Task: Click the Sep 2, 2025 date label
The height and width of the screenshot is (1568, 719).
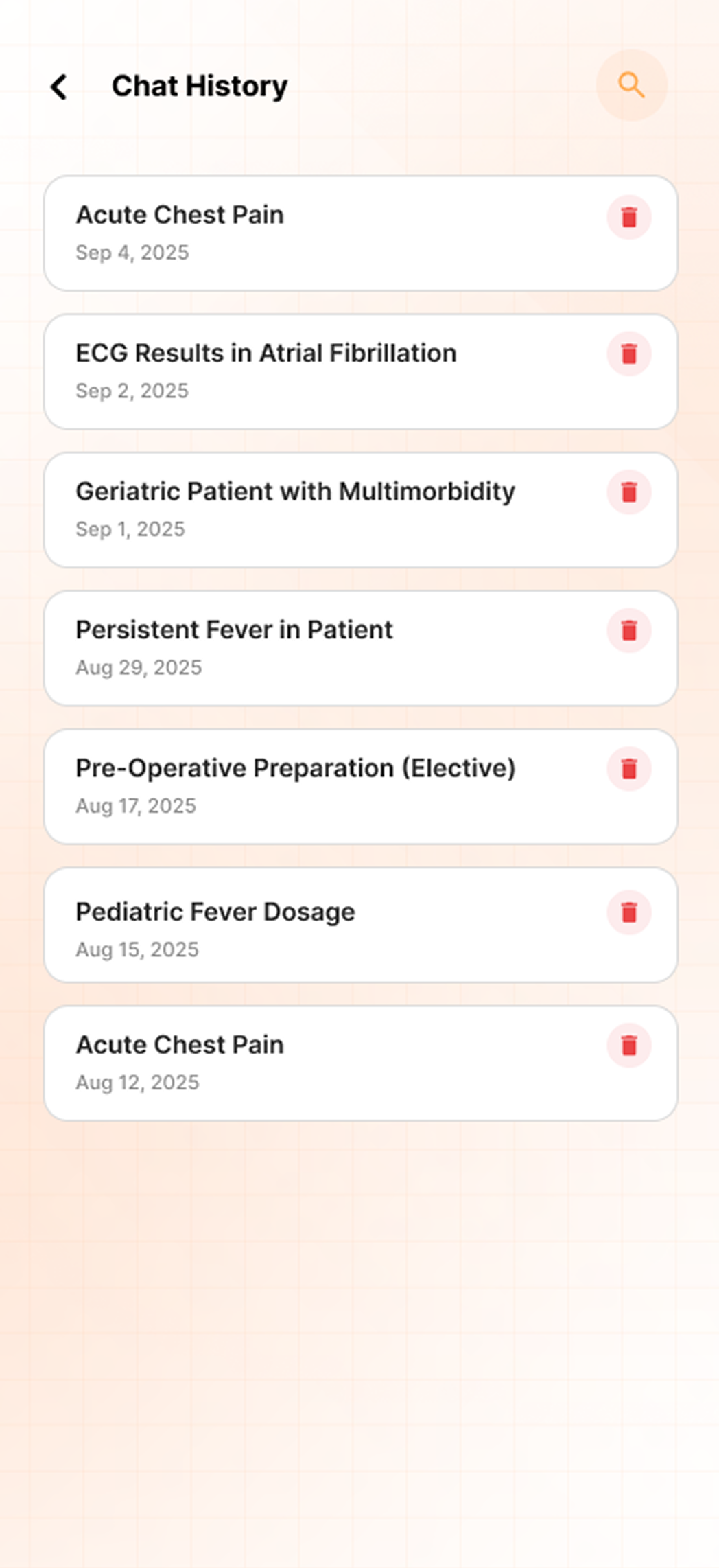Action: pos(132,391)
